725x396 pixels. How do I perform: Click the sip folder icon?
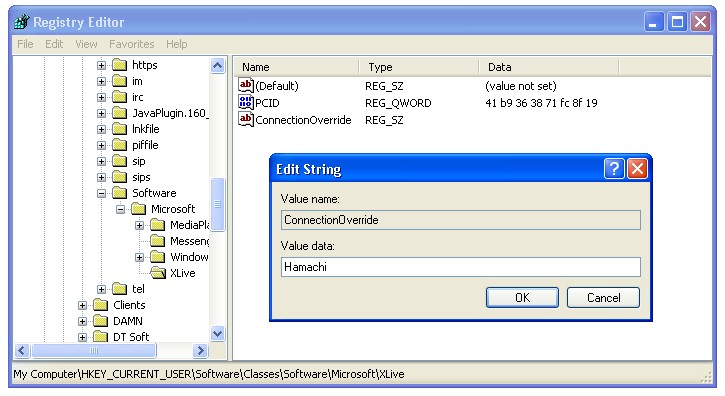point(120,161)
